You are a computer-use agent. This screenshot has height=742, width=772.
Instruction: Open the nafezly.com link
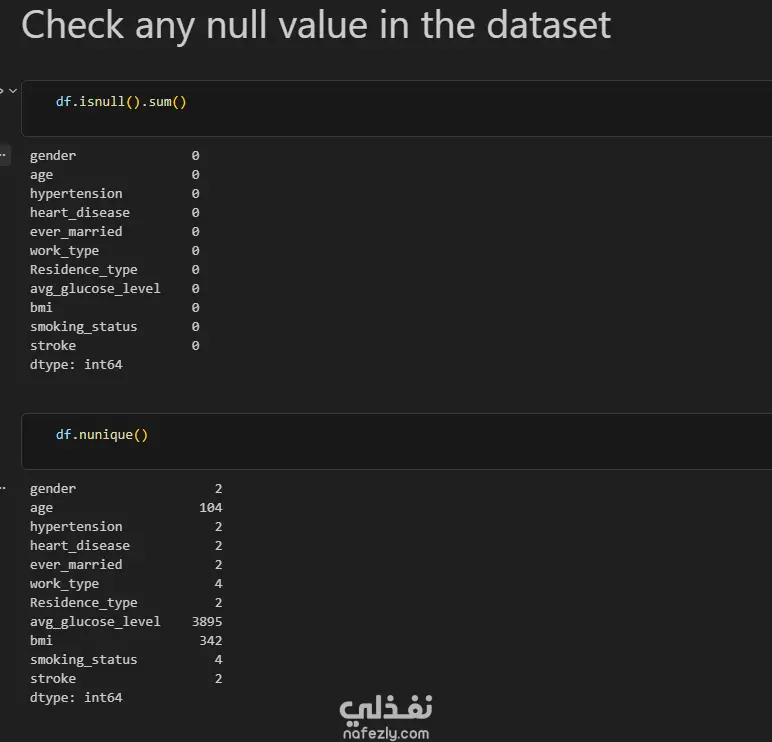[386, 733]
